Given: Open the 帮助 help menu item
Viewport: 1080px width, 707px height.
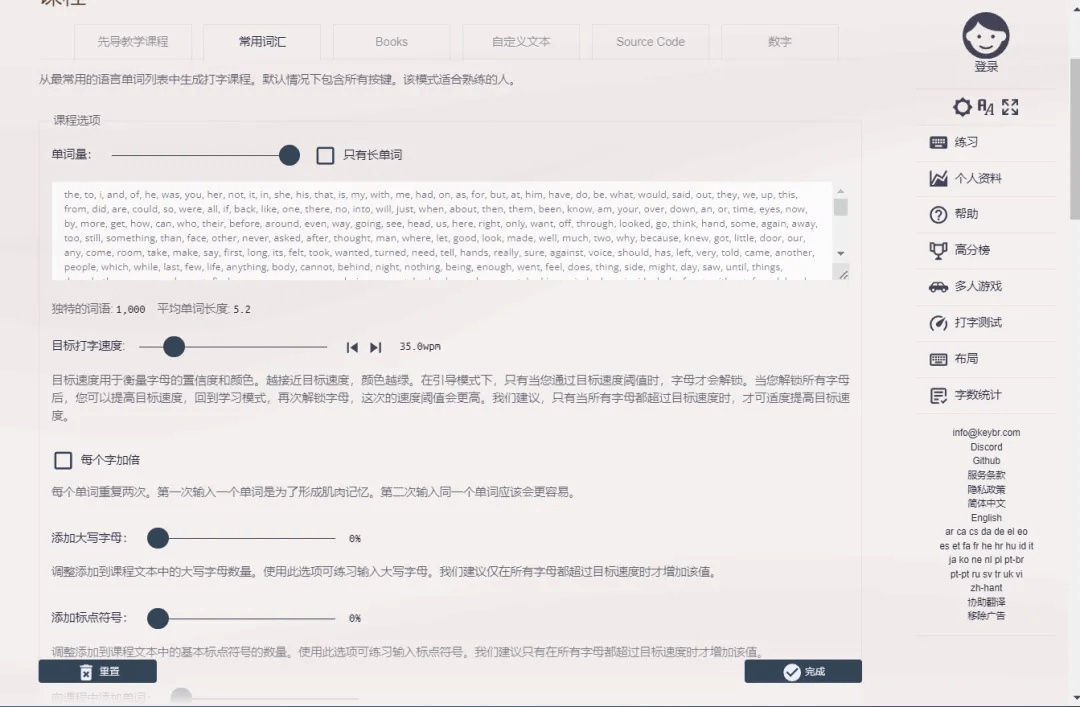Looking at the screenshot, I should [x=966, y=214].
